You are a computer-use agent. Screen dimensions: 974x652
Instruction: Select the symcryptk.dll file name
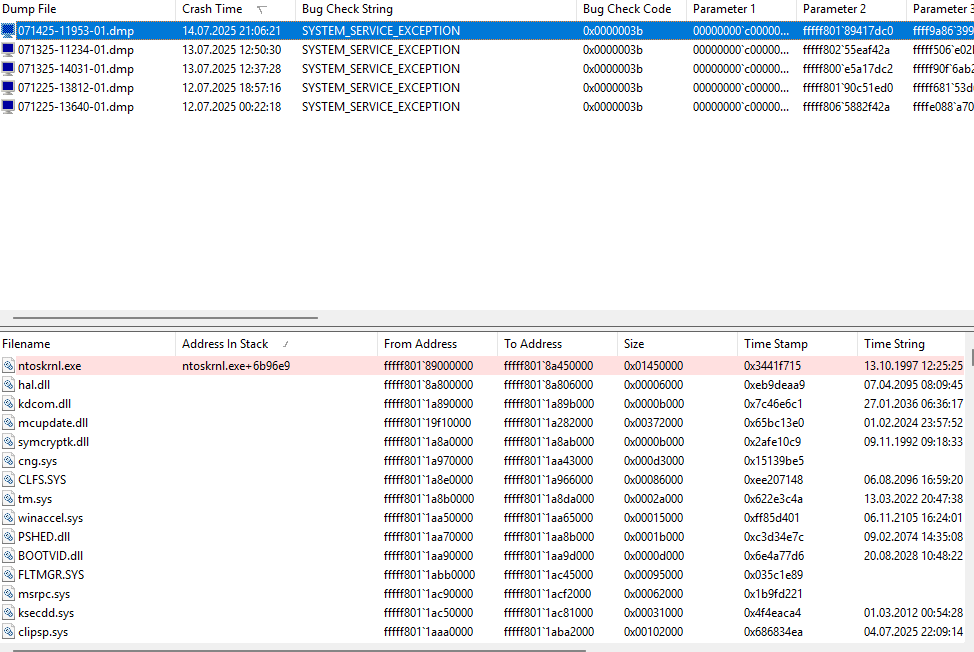pyautogui.click(x=53, y=442)
